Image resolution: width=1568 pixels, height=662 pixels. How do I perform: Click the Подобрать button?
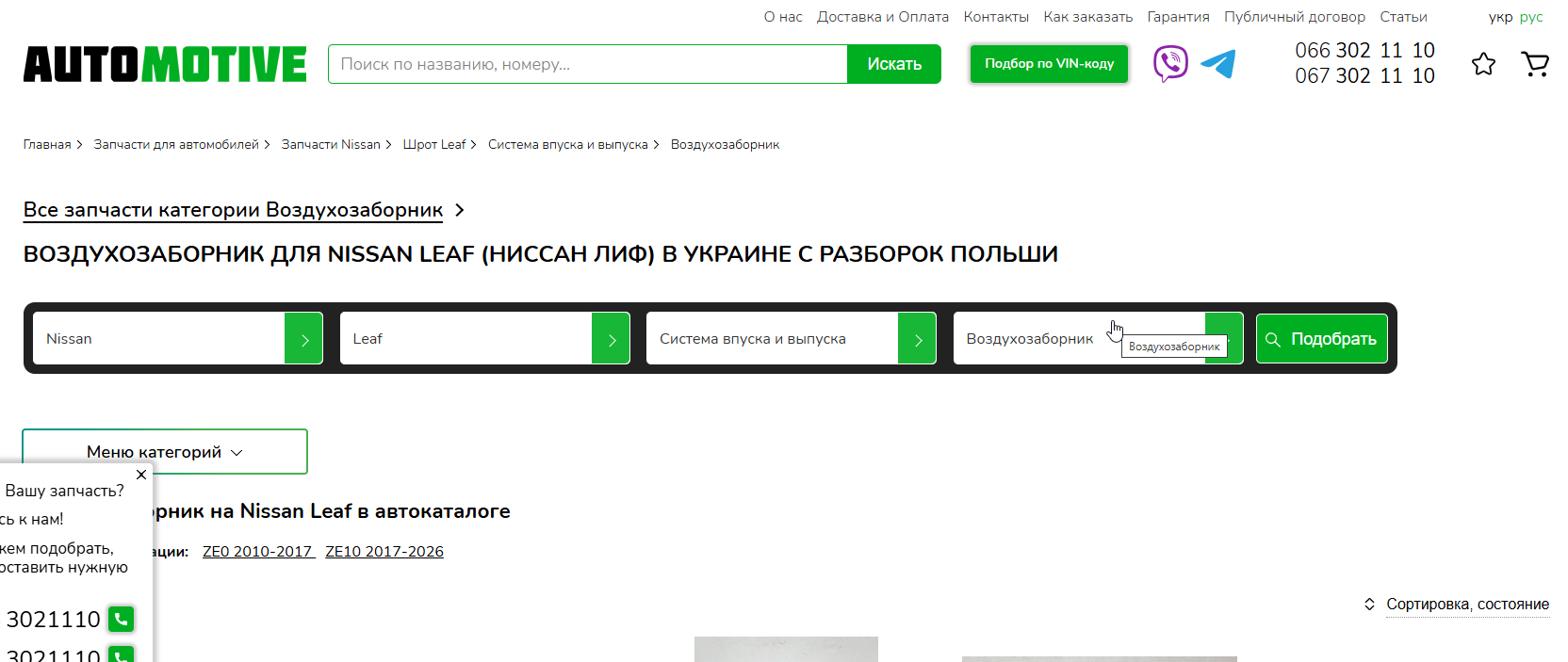1322,339
